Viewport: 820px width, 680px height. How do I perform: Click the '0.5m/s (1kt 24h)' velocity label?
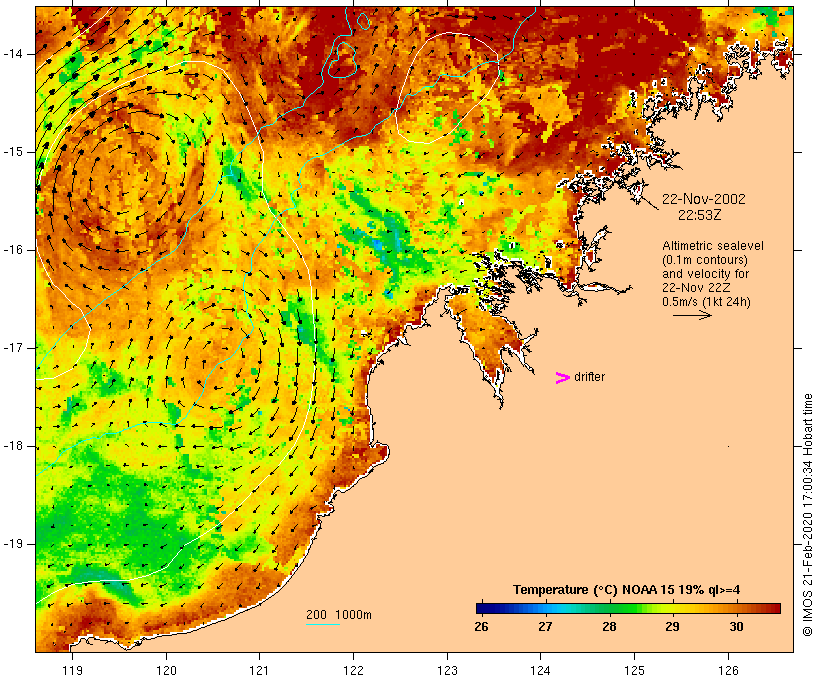706,302
